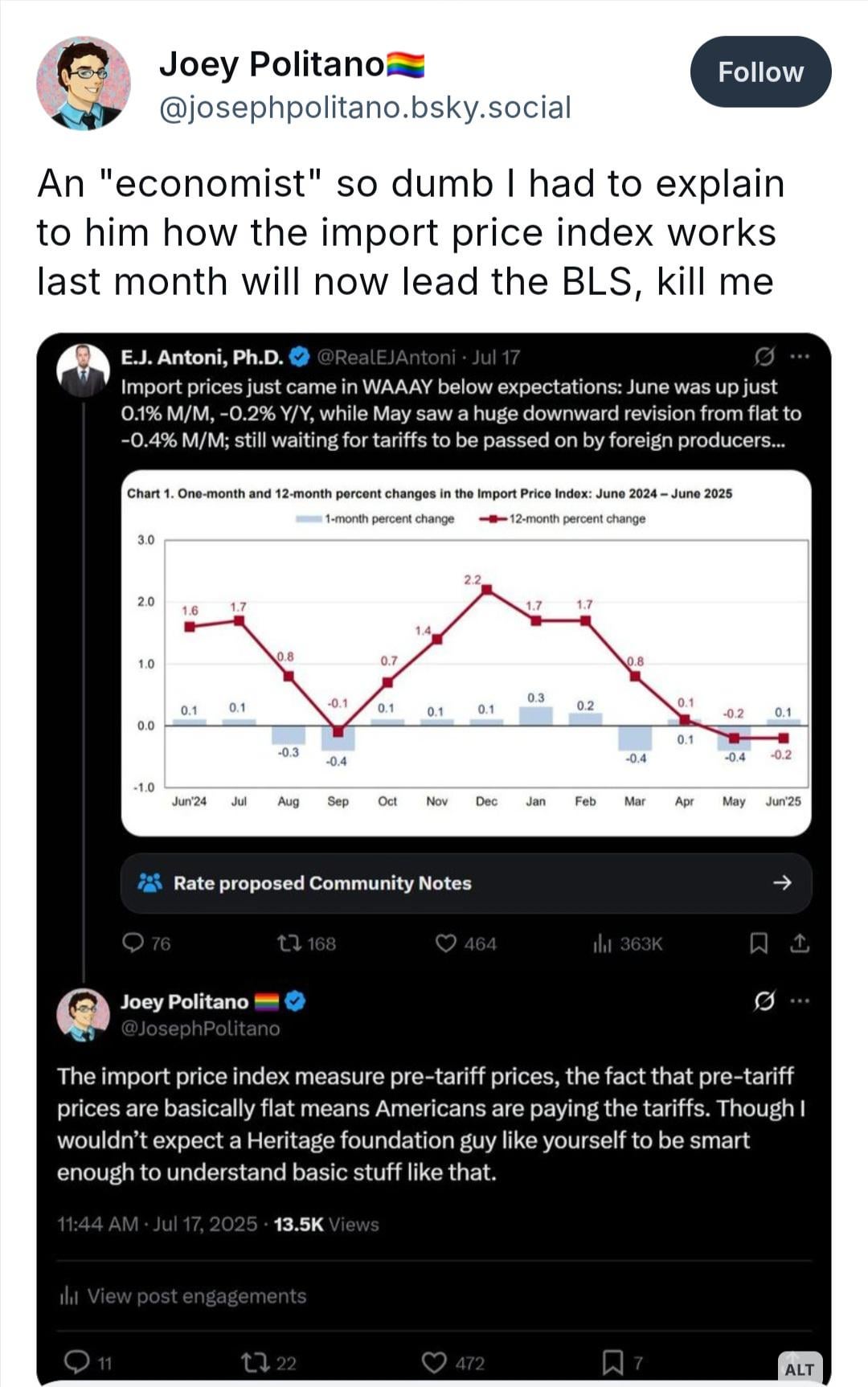Image resolution: width=868 pixels, height=1387 pixels.
Task: Open Joey Politano's profile avatar at top
Action: tap(84, 84)
